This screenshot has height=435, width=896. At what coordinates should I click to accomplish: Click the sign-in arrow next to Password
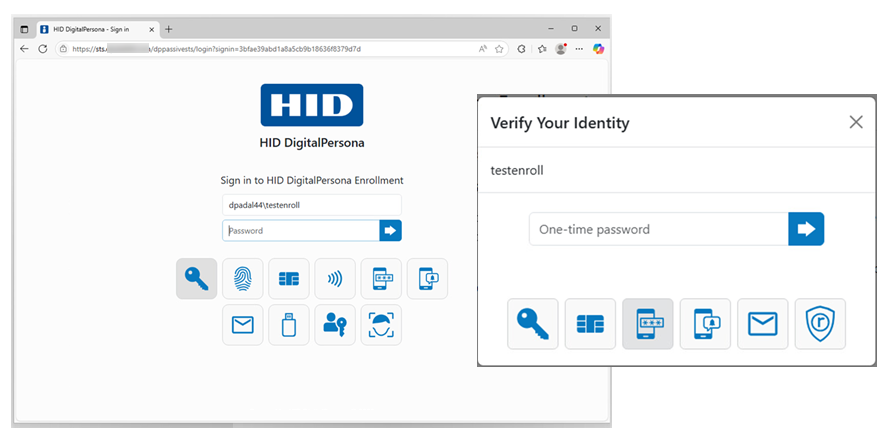(x=390, y=231)
